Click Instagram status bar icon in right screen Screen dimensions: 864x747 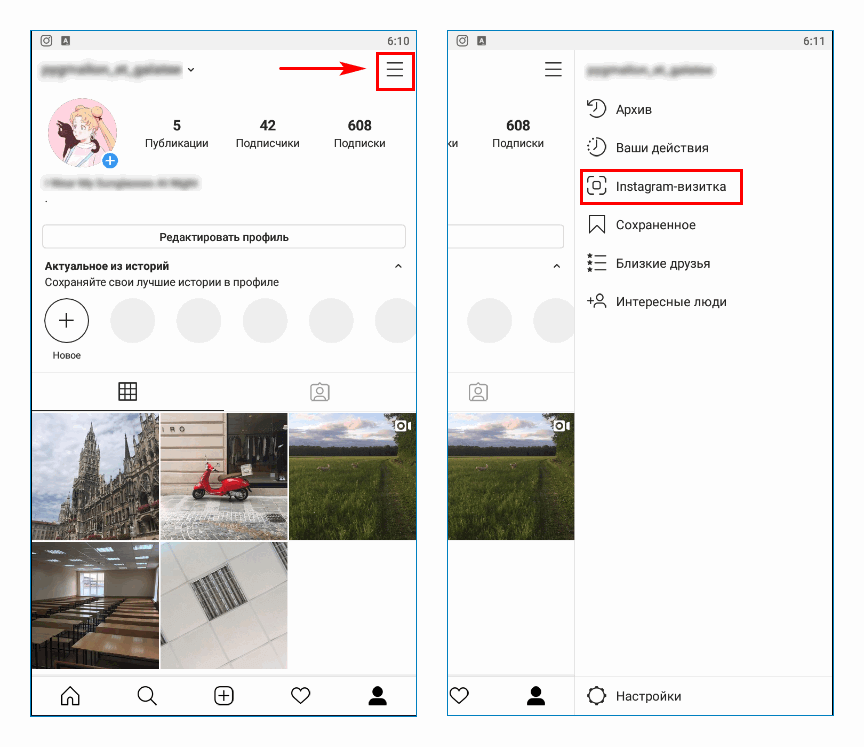point(462,41)
